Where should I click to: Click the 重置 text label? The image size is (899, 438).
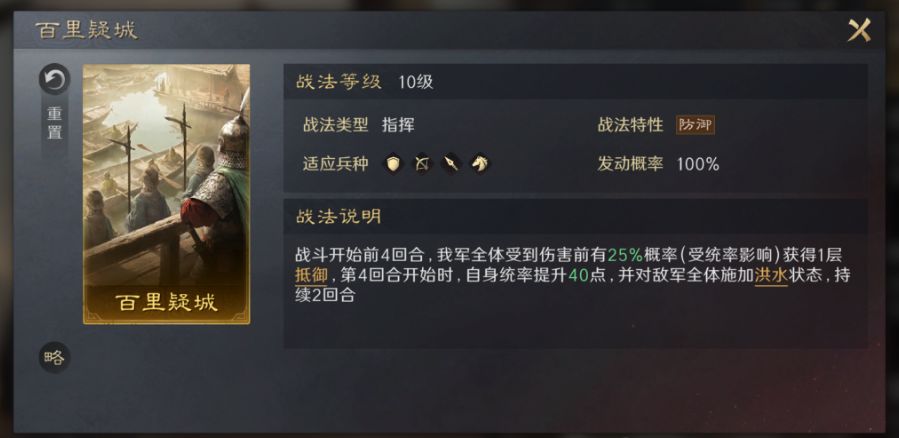click(54, 123)
